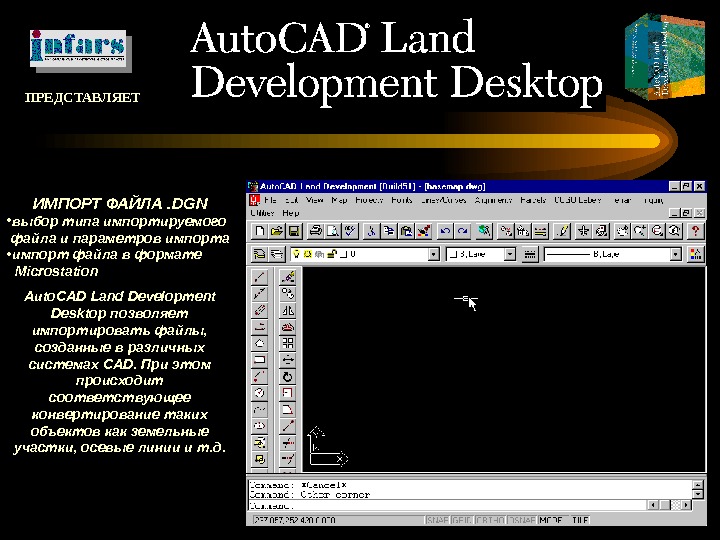720x540 pixels.
Task: Toggle SNAP mode in status bar
Action: point(437,520)
